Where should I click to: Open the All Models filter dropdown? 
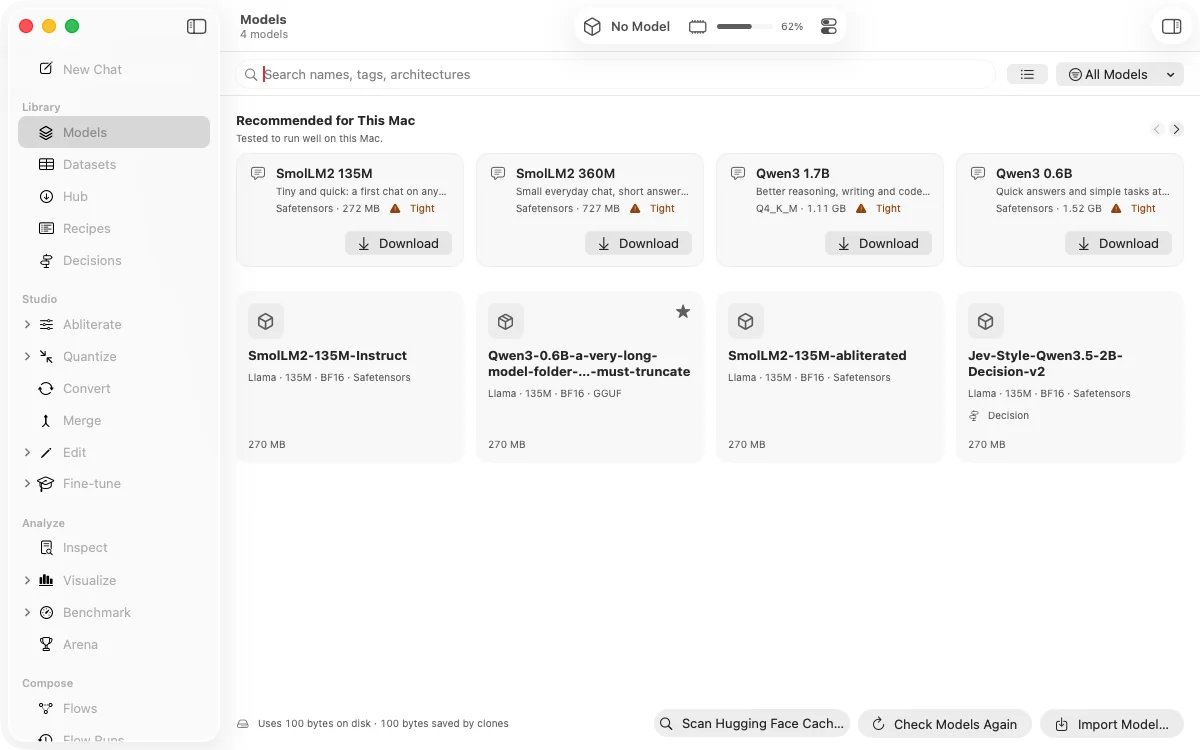pos(1120,74)
